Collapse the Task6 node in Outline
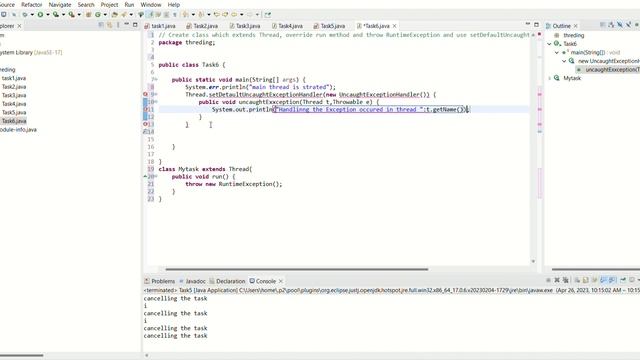Viewport: 640px width, 360px height. coord(549,44)
